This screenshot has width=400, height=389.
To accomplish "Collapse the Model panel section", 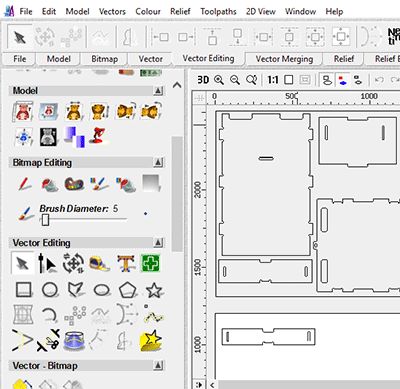I will 158,91.
